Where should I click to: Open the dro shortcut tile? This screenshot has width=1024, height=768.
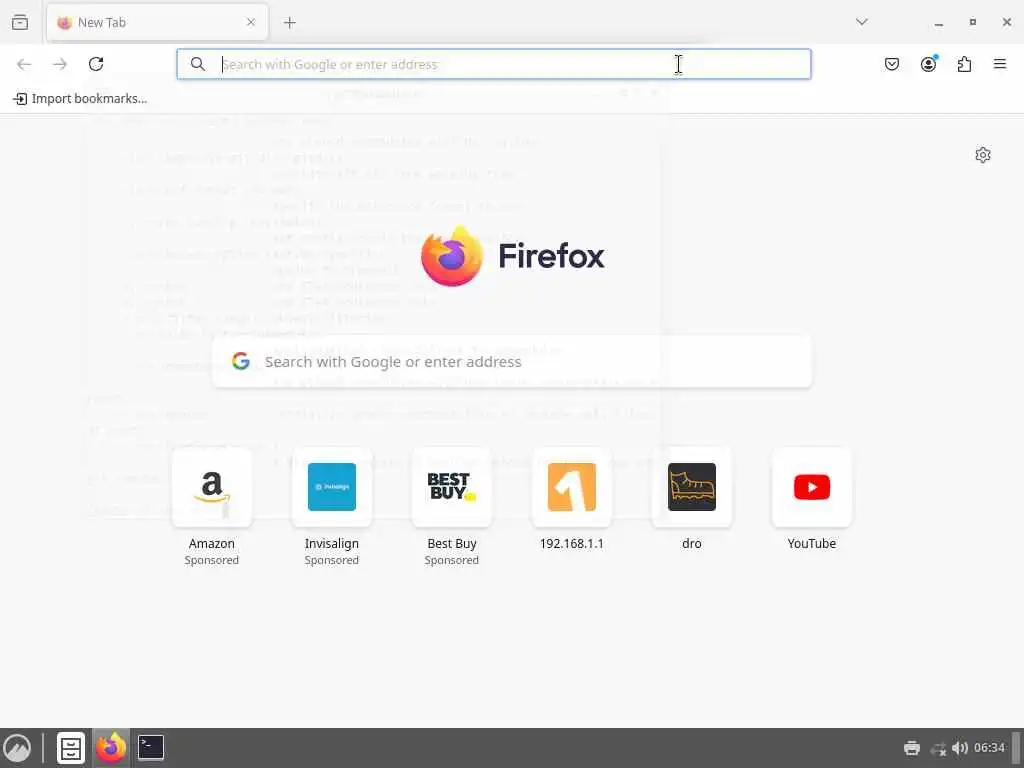pos(692,487)
